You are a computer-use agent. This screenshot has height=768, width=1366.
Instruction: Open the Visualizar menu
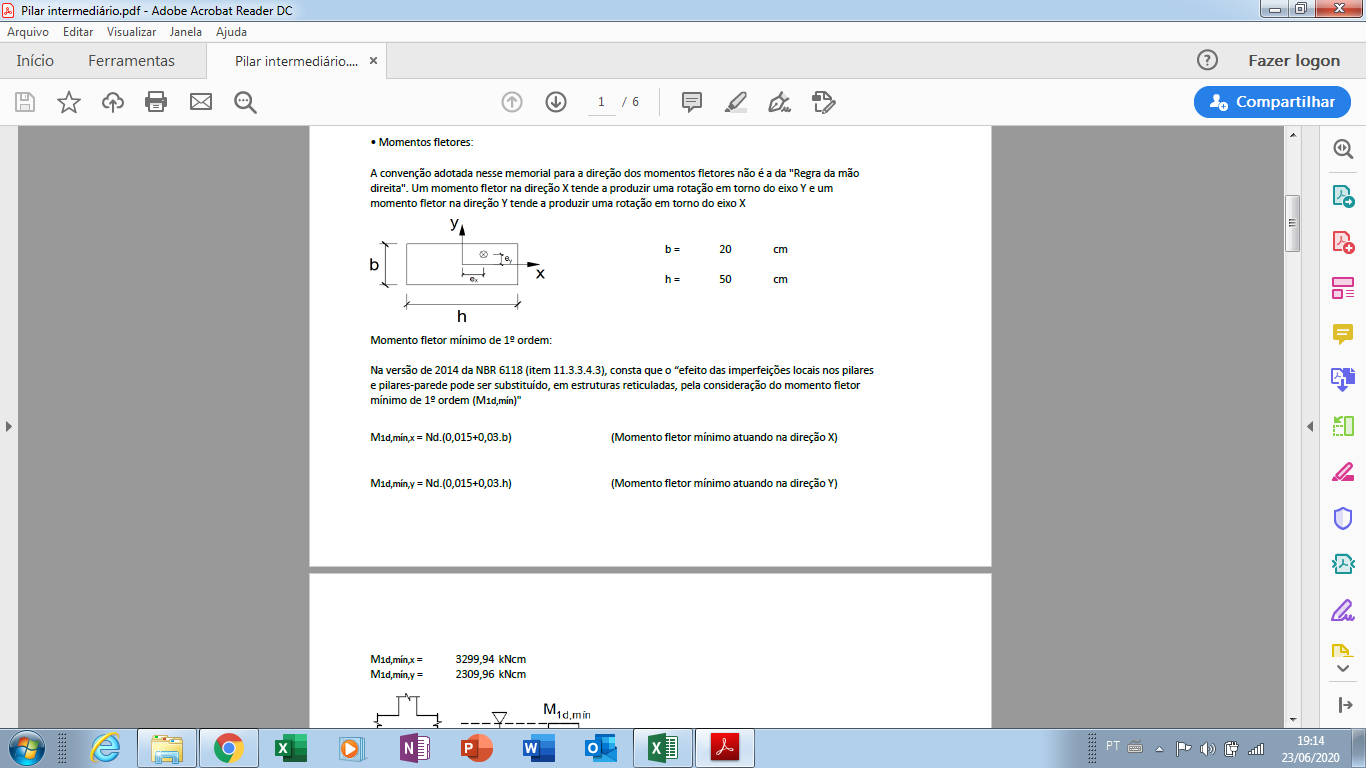click(x=132, y=32)
